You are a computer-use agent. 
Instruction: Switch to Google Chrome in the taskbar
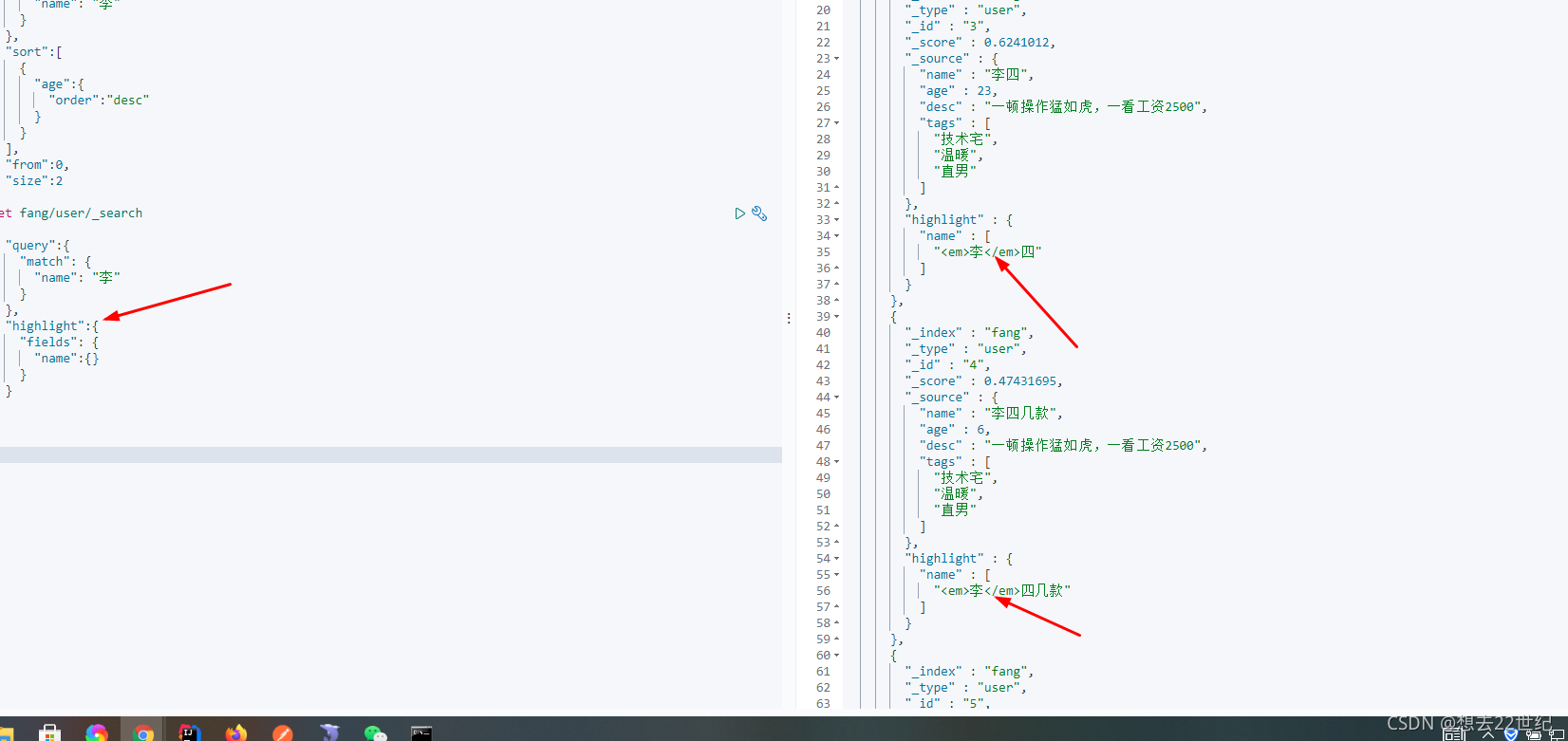(143, 733)
